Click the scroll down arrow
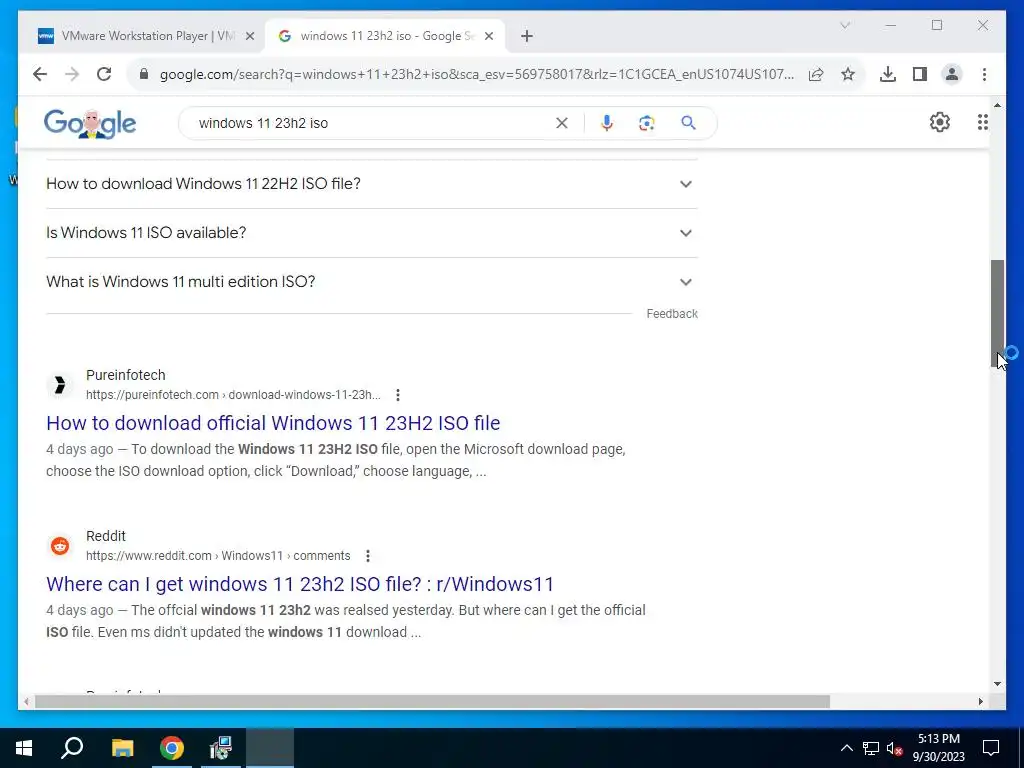Image resolution: width=1024 pixels, height=768 pixels. pos(997,684)
